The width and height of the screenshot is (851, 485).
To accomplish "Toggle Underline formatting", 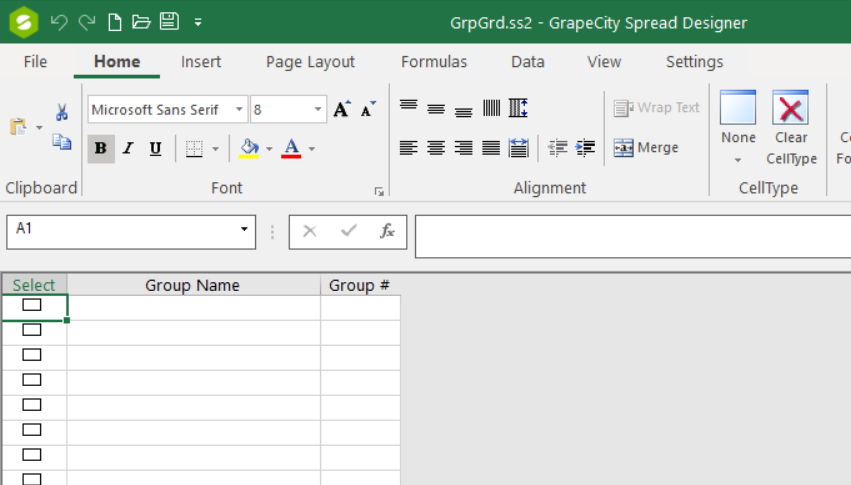I will click(x=155, y=148).
